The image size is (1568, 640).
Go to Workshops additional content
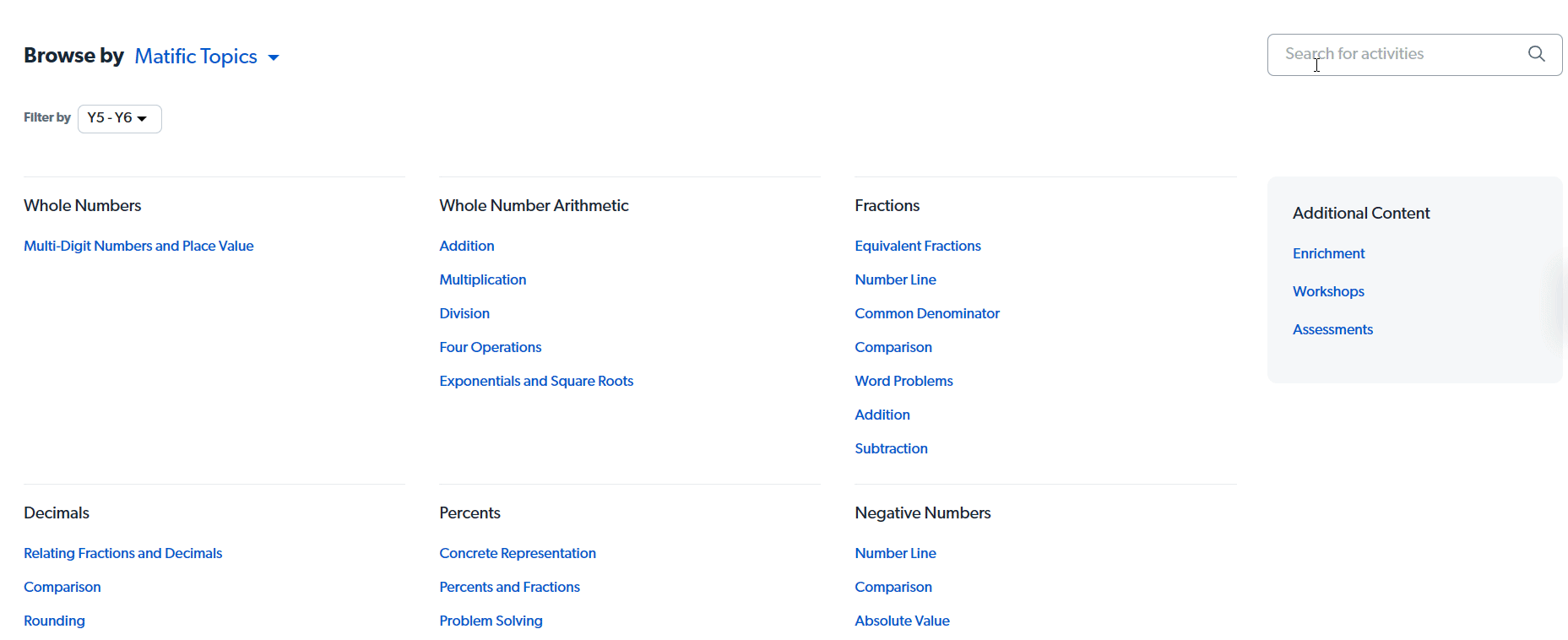coord(1328,291)
